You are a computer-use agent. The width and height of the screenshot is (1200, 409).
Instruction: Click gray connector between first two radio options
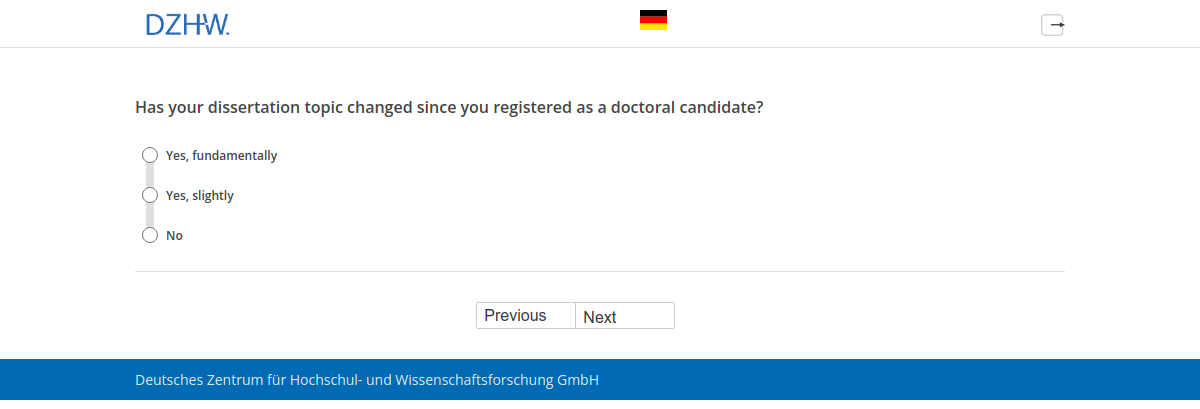(150, 175)
